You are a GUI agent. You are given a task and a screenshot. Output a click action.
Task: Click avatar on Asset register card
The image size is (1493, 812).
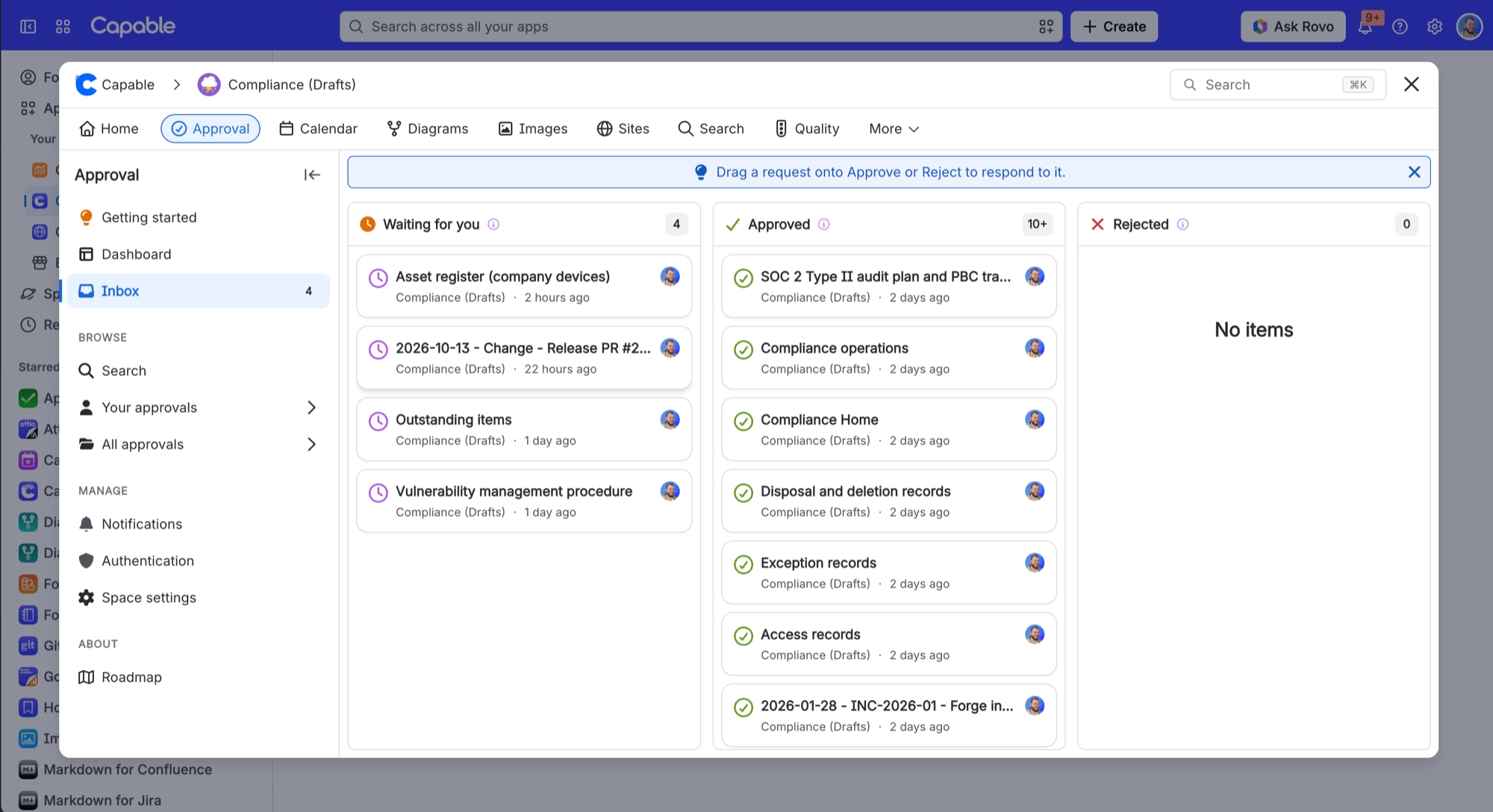[670, 277]
